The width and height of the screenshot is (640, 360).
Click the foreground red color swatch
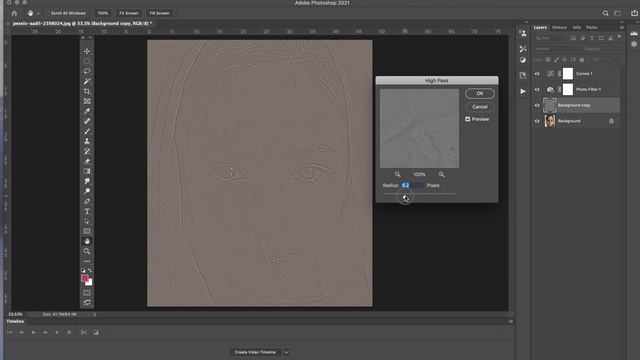(84, 278)
